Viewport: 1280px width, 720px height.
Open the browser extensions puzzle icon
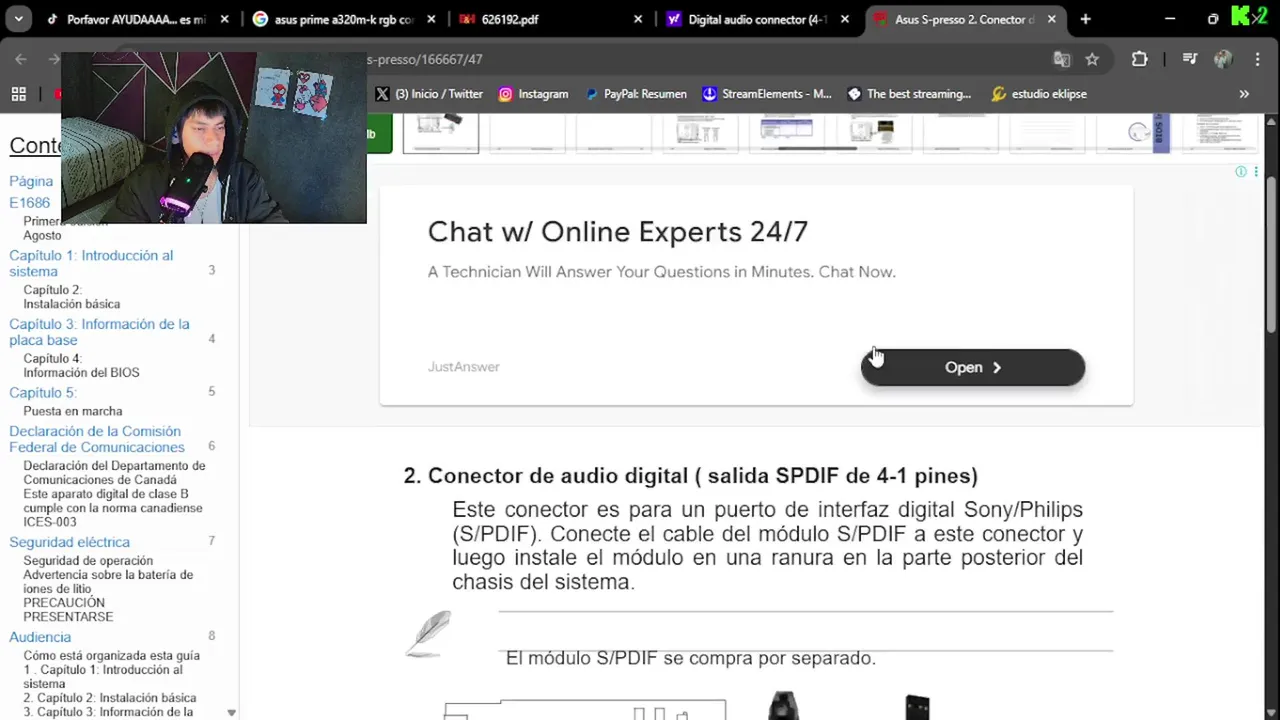(1139, 59)
